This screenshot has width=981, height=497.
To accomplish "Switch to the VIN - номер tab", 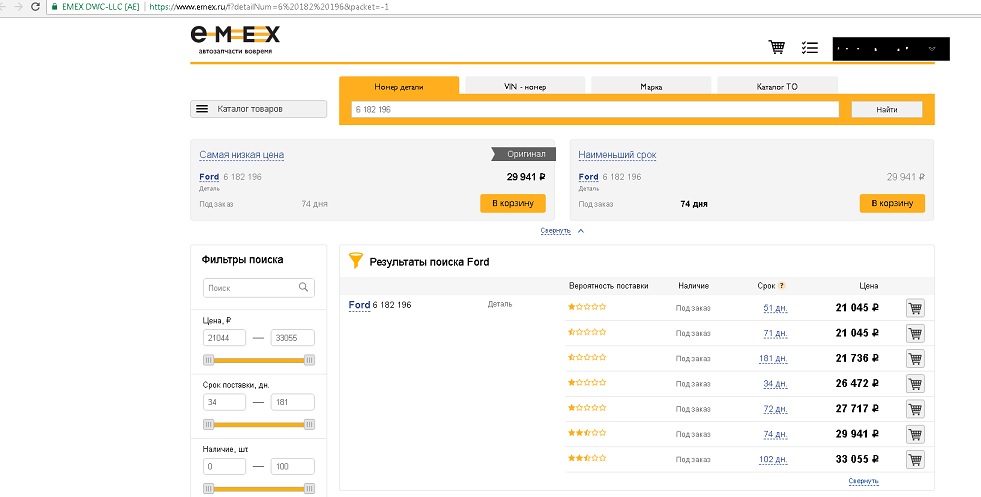I will (x=524, y=87).
